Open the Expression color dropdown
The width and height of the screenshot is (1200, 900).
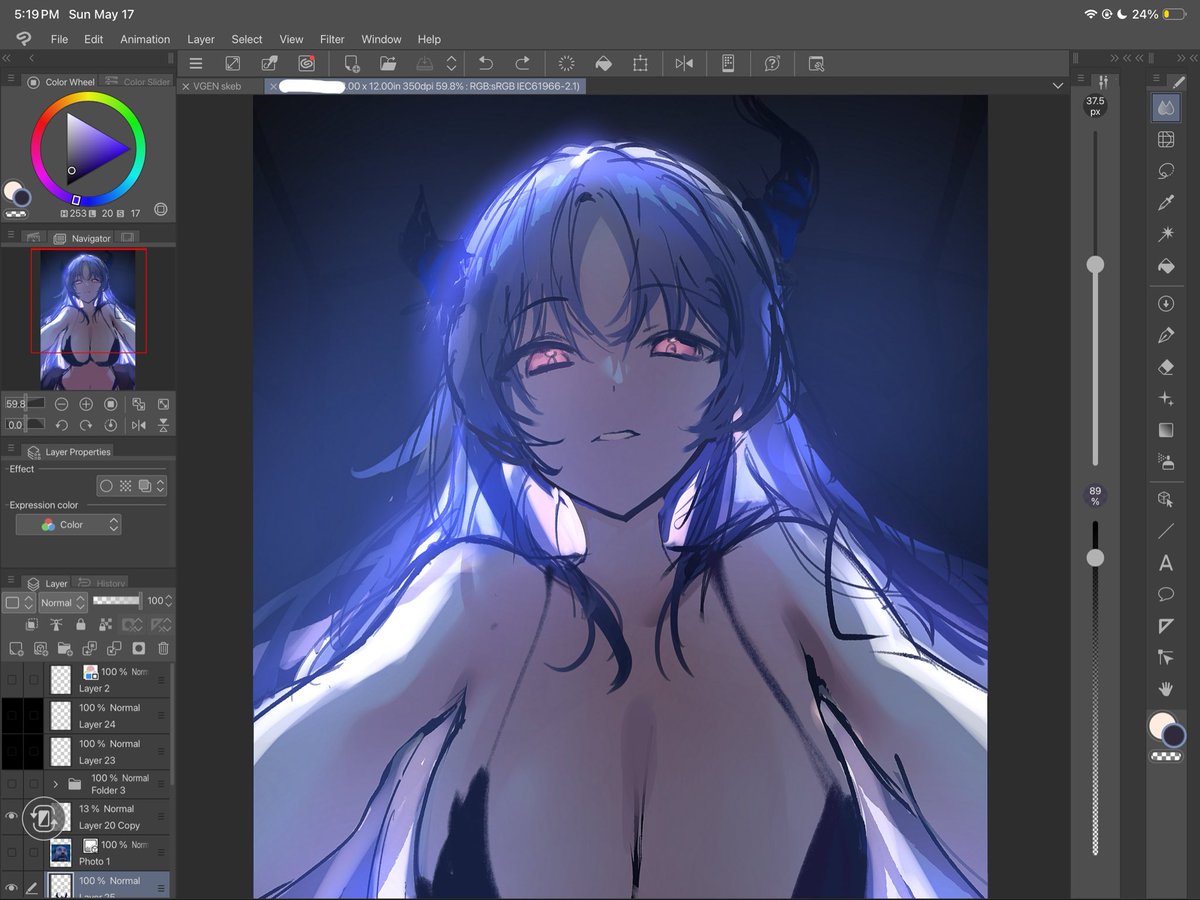click(x=68, y=524)
